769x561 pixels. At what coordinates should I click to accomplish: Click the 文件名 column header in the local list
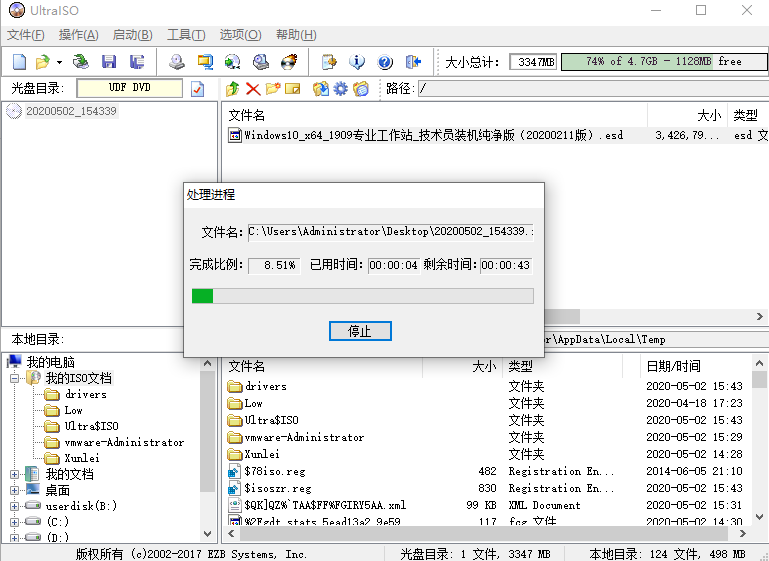pyautogui.click(x=322, y=366)
